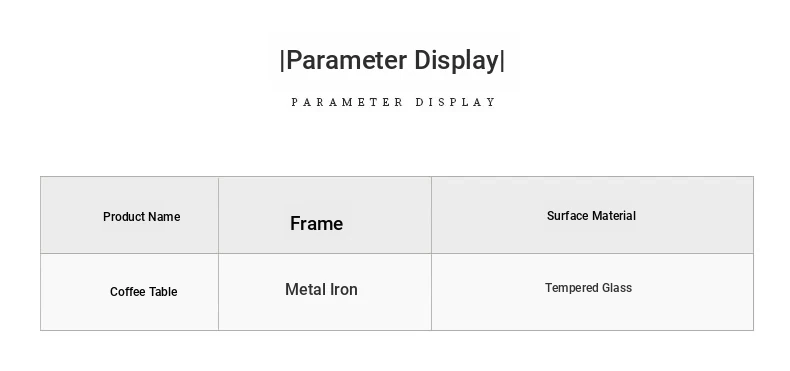Select the spaced PARAMETER DISPLAY subtitle

pyautogui.click(x=393, y=102)
